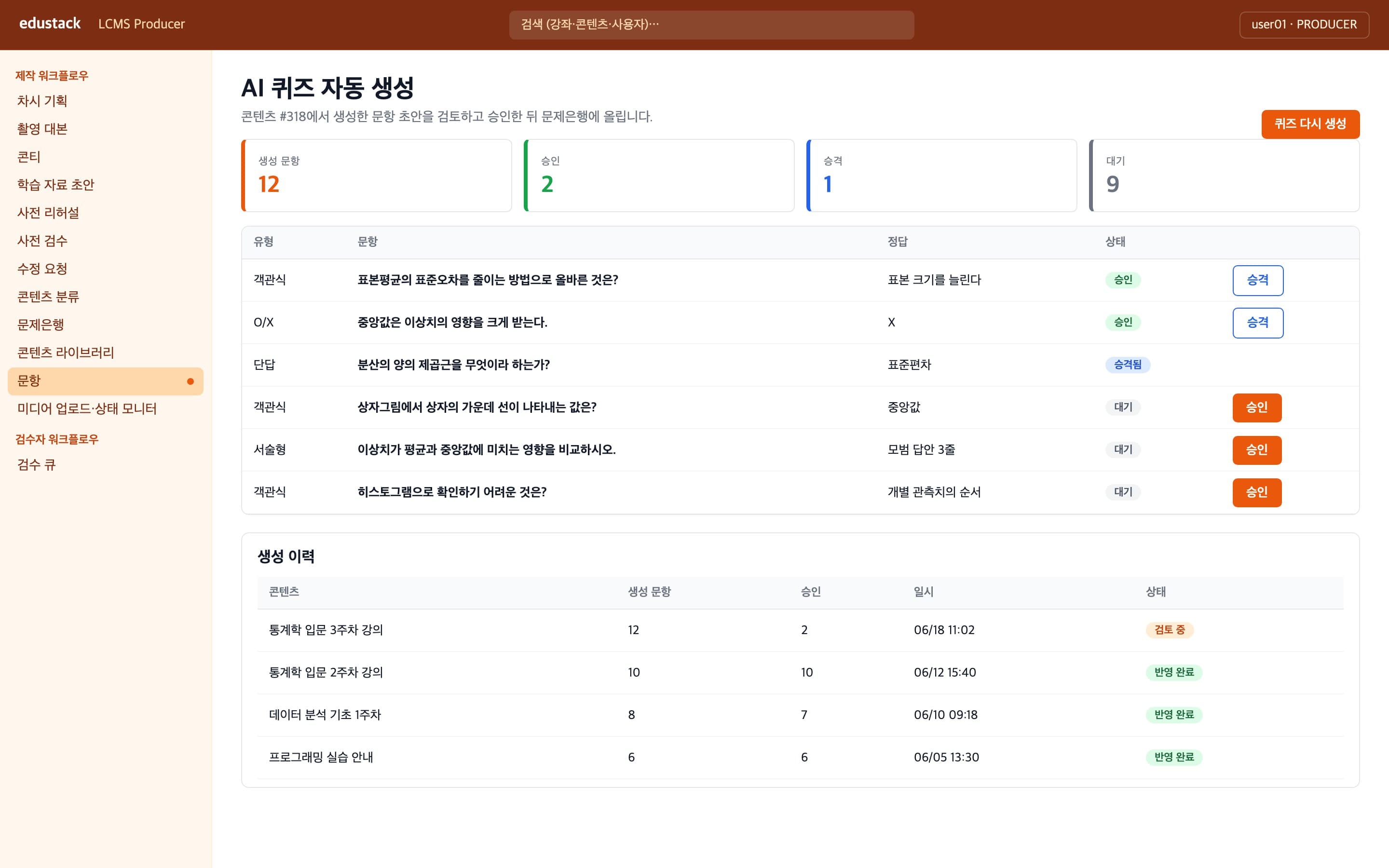Click the date 06/18 11:02
1389x868 pixels.
click(944, 630)
